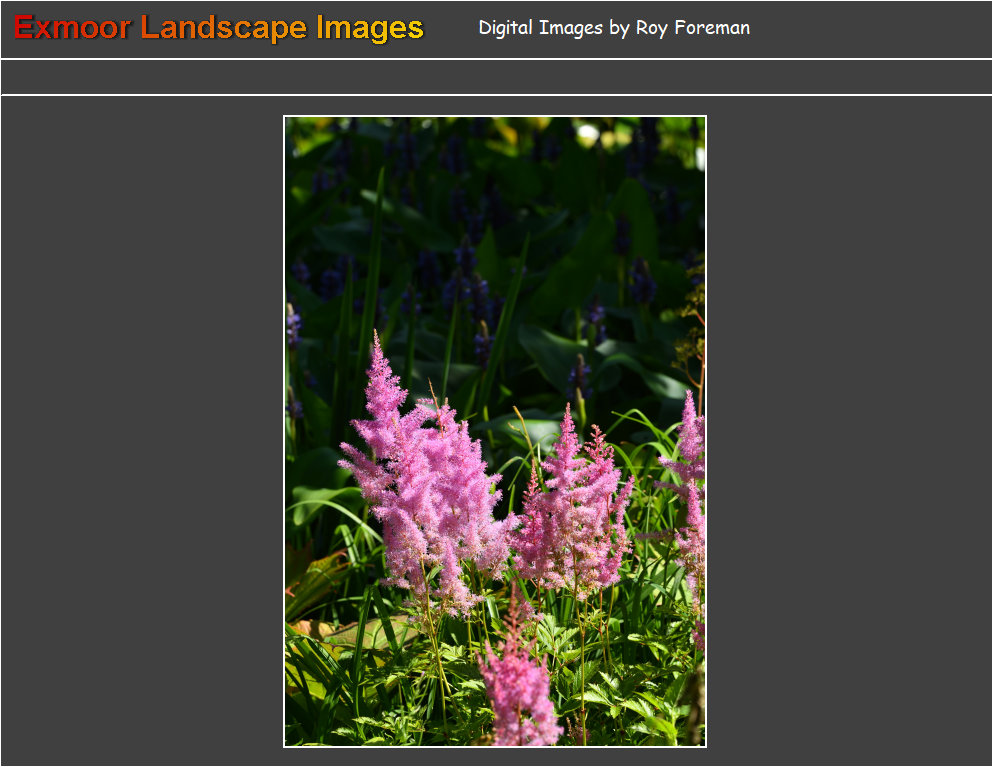Click the word 'Exmoor' in the heading
The width and height of the screenshot is (993, 767).
click(72, 28)
